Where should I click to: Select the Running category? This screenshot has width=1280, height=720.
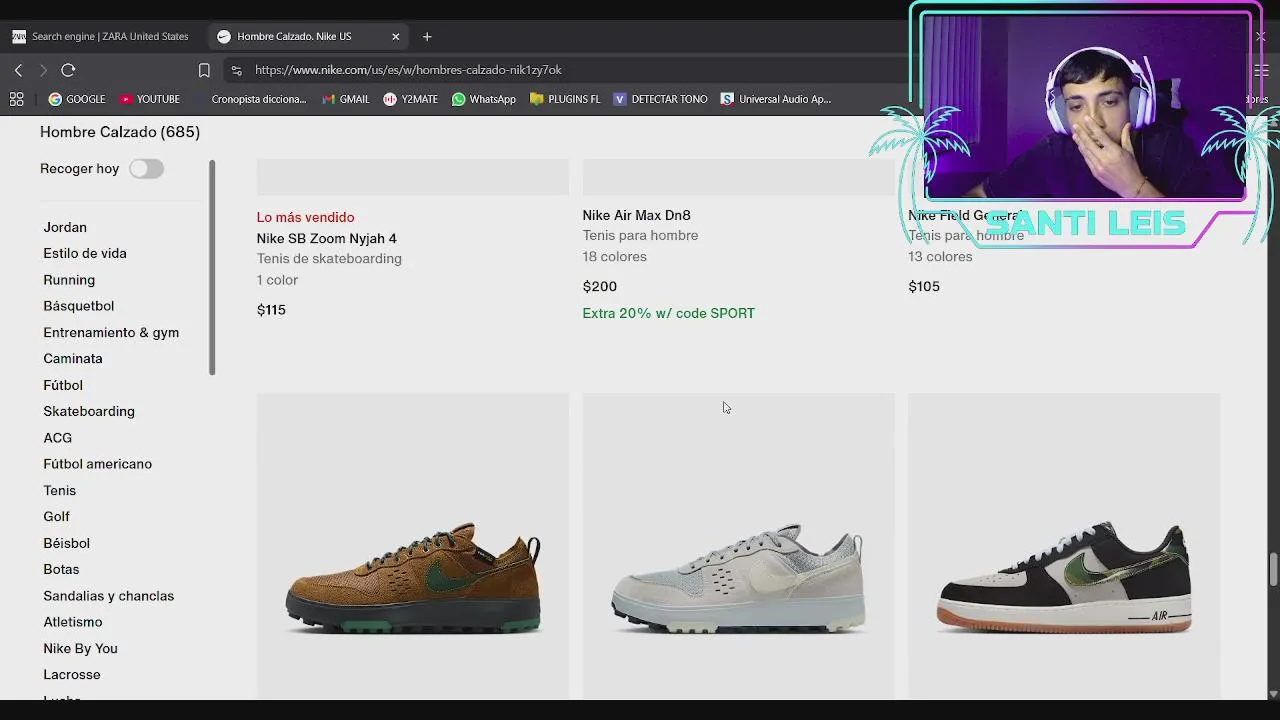click(x=69, y=280)
